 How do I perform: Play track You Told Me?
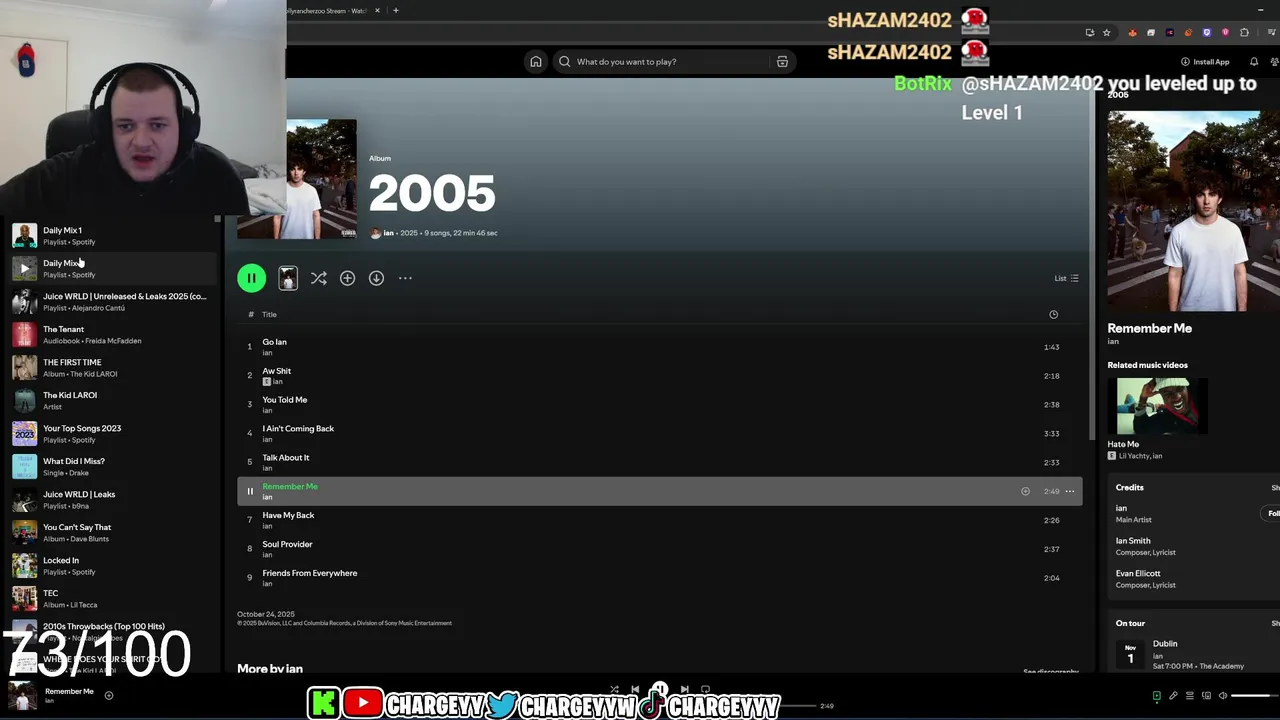pyautogui.click(x=660, y=405)
